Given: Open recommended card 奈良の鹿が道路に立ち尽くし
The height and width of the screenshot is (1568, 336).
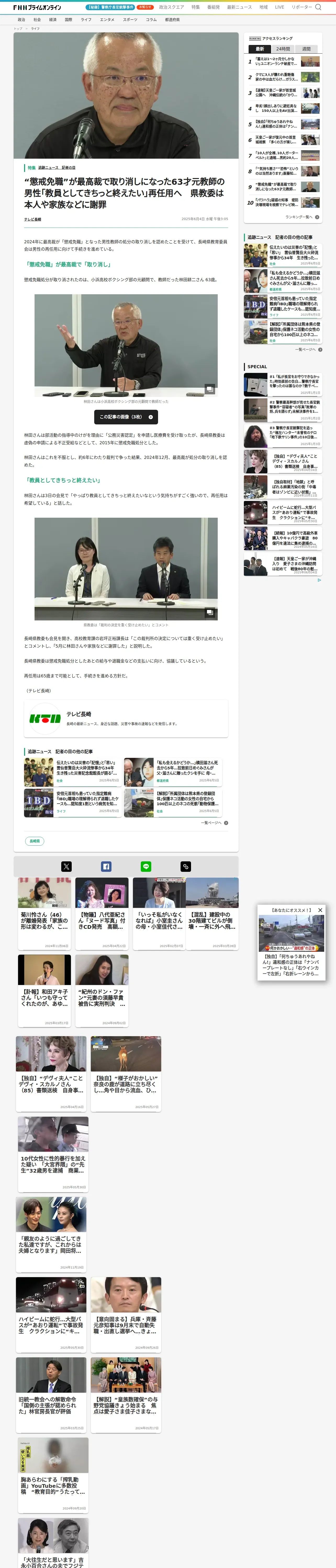Looking at the screenshot, I should tap(126, 1074).
